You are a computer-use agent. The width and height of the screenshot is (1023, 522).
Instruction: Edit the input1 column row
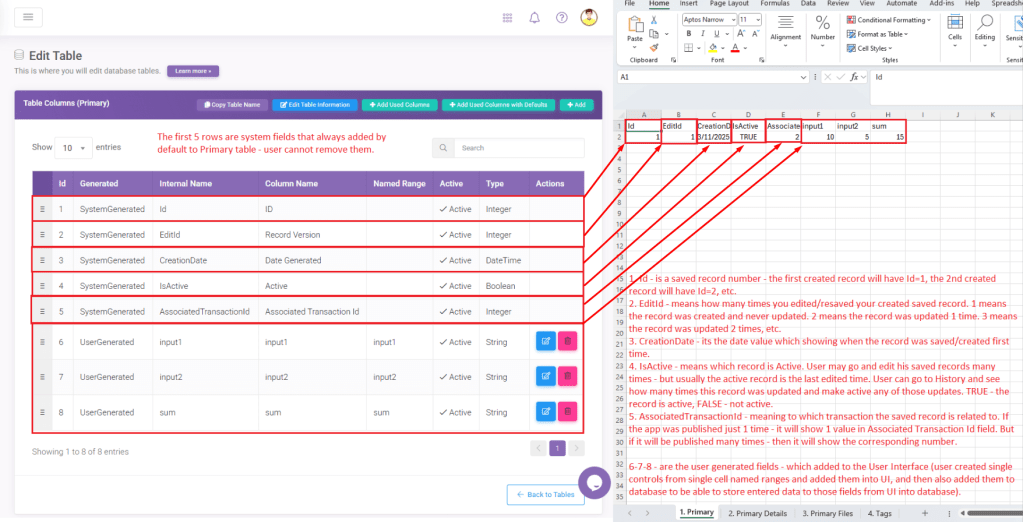pos(546,342)
